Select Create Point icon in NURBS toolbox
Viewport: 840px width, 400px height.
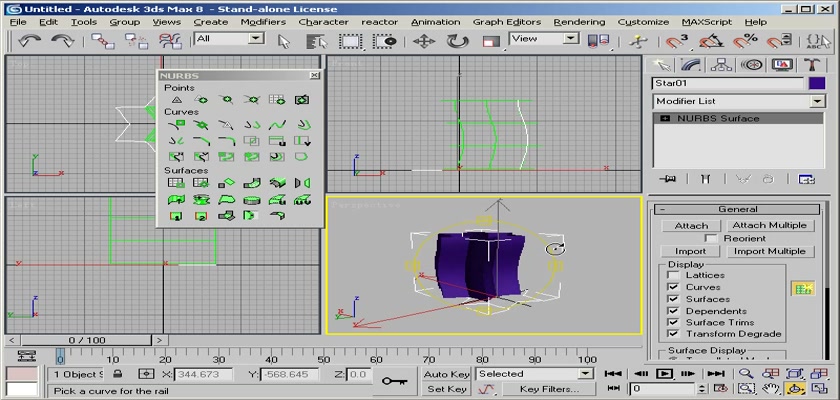click(x=176, y=100)
